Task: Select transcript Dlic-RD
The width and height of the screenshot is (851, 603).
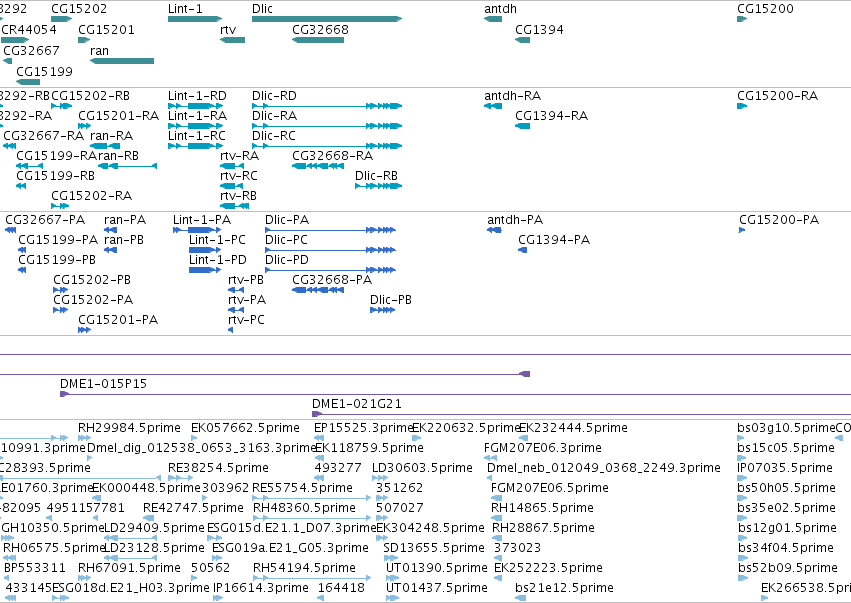Action: [x=275, y=96]
